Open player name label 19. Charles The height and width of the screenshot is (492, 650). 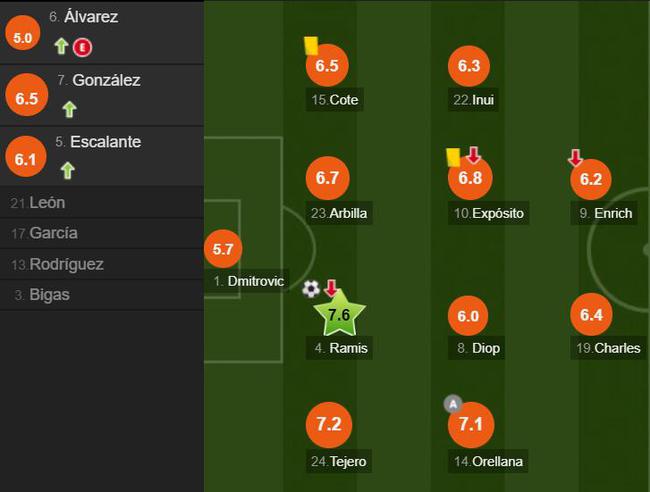608,348
